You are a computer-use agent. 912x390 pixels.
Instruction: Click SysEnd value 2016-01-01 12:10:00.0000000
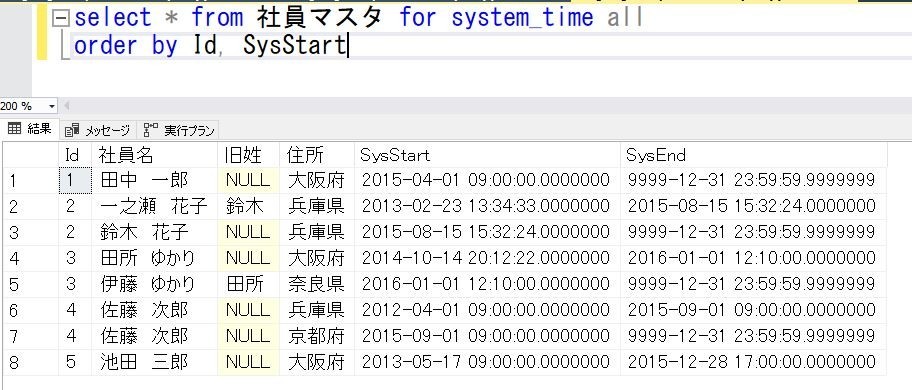click(754, 257)
